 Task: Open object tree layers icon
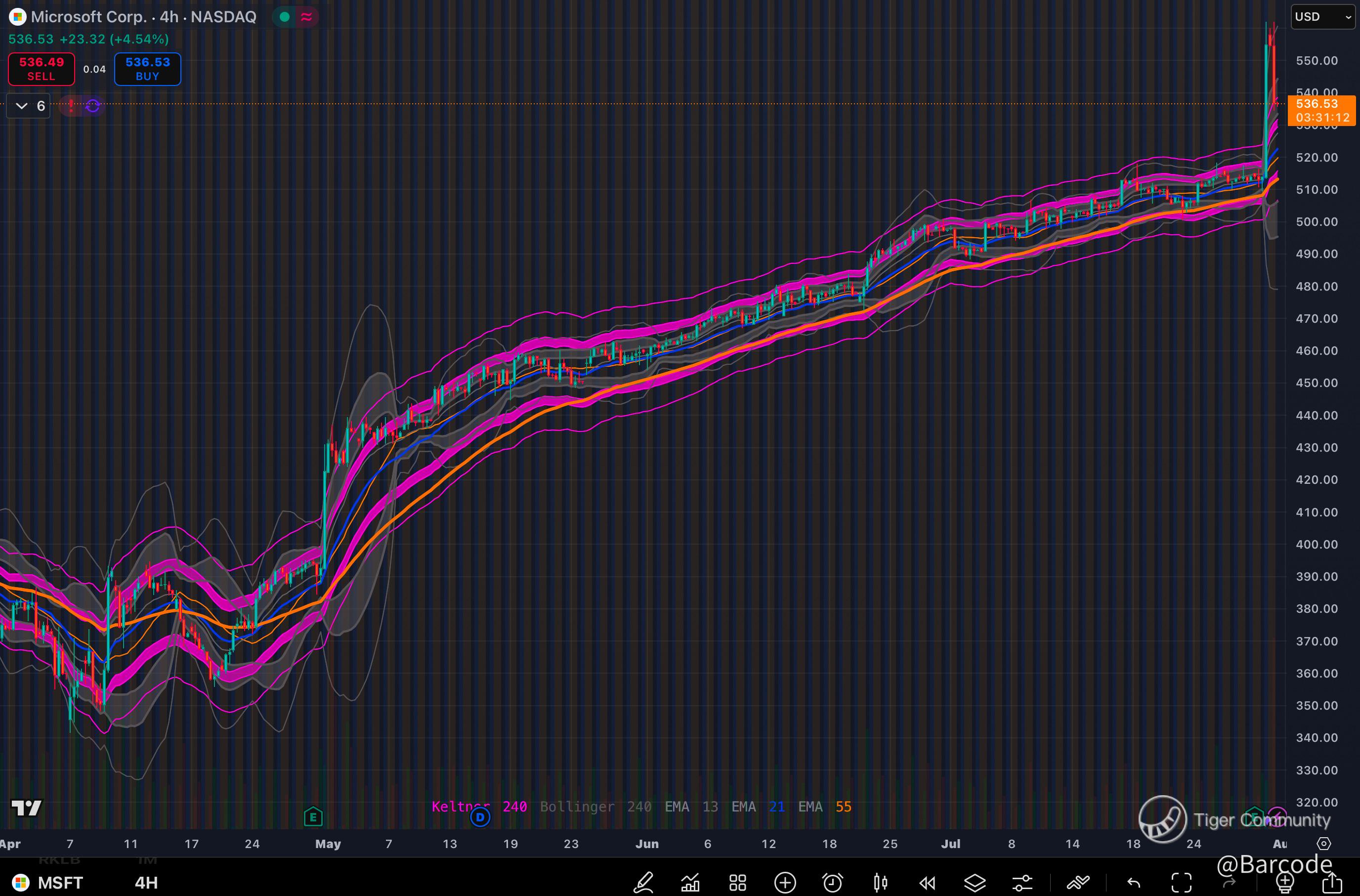[975, 883]
